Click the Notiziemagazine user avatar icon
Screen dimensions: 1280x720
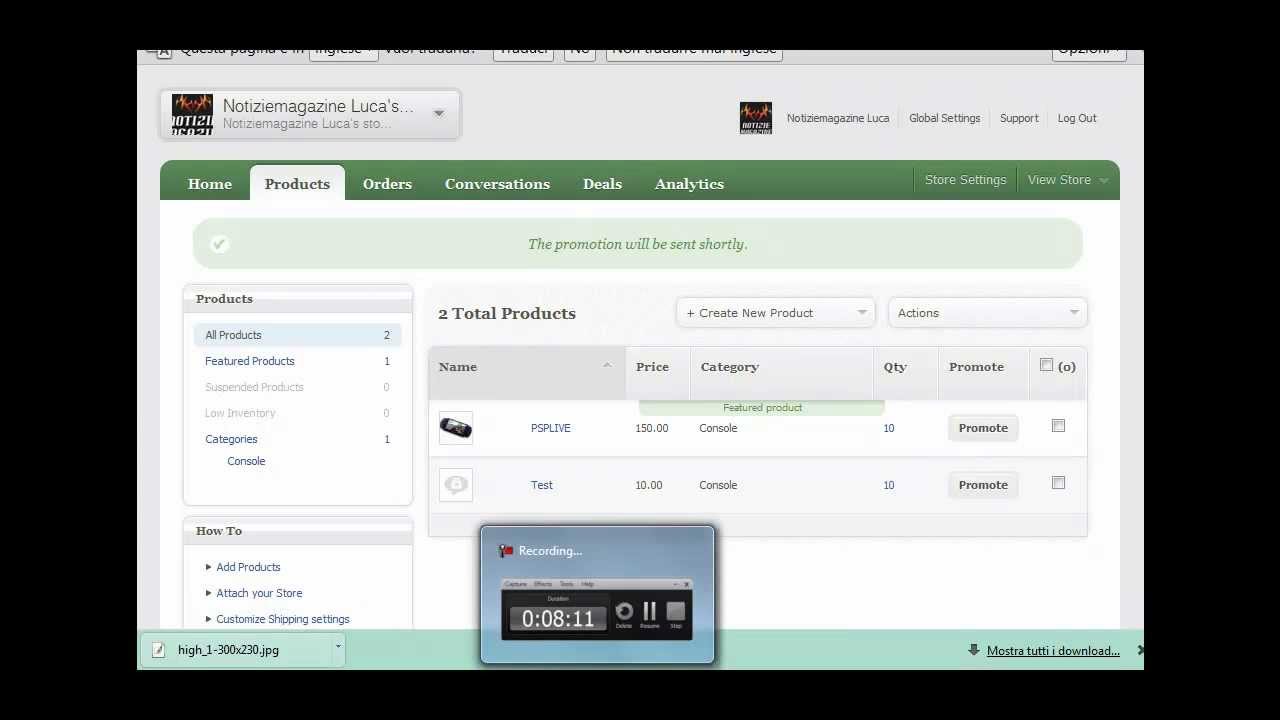click(756, 118)
